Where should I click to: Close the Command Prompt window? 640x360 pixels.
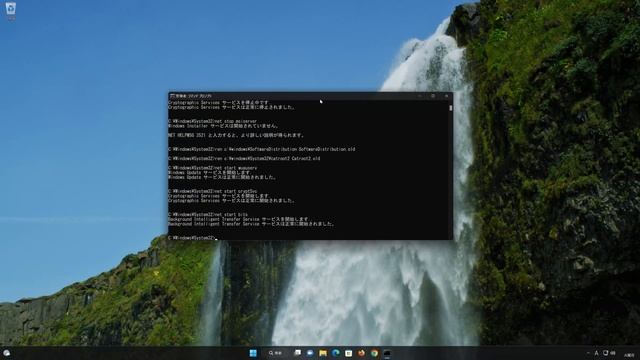tap(447, 96)
